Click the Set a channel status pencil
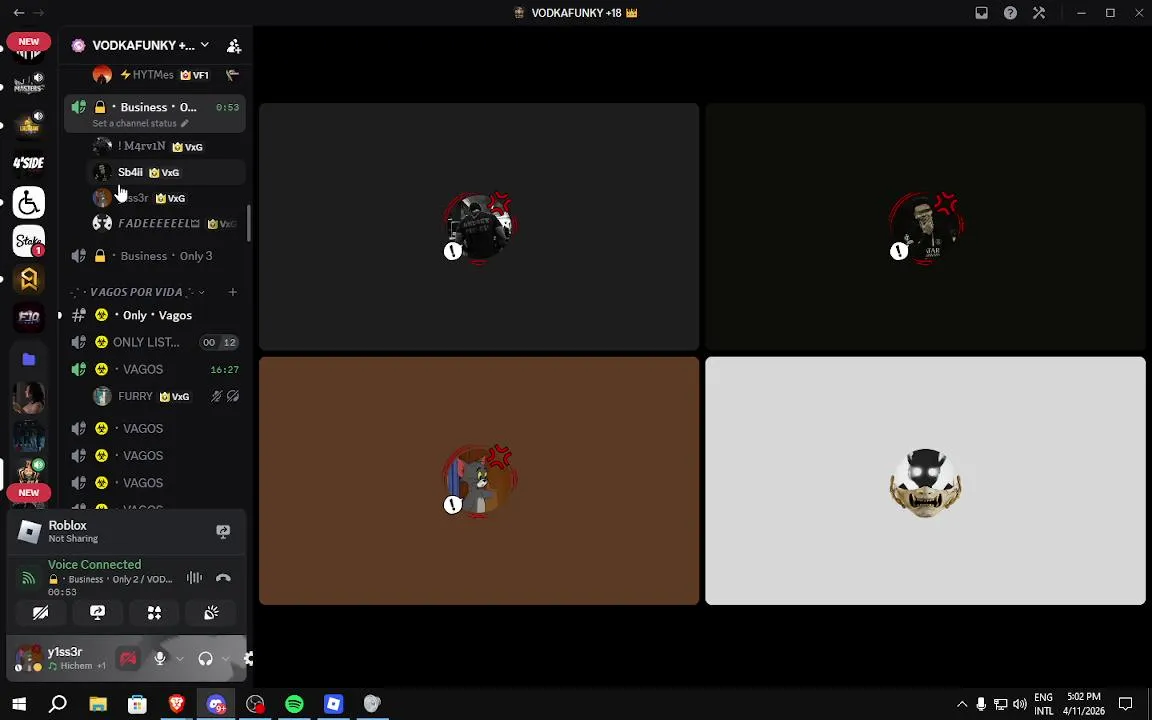Viewport: 1152px width, 720px height. 185,123
